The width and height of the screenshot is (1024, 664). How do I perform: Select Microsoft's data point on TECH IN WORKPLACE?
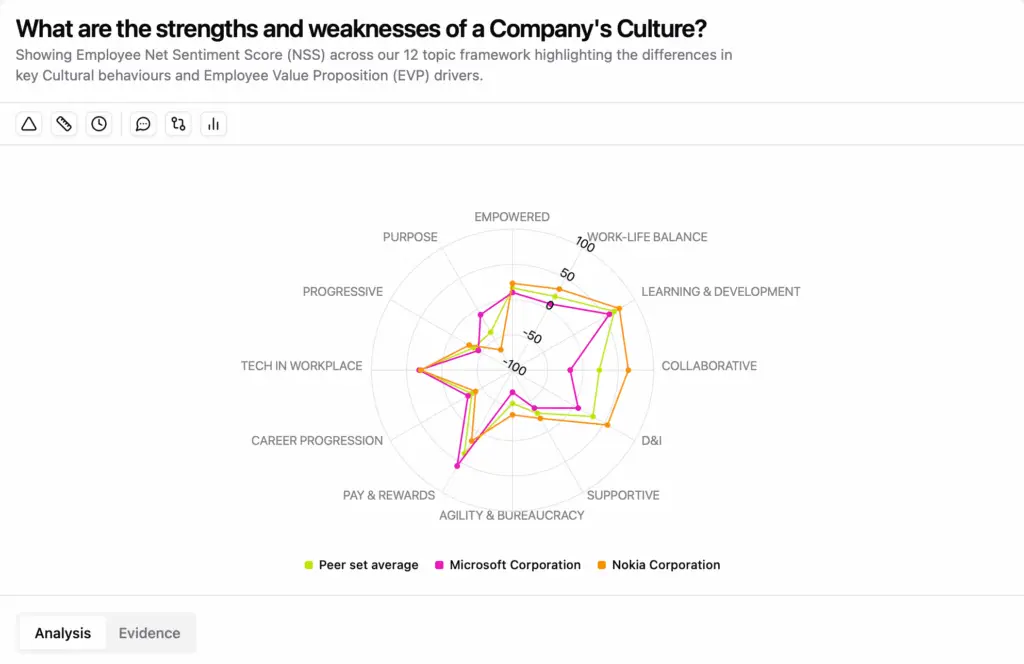[x=417, y=368]
